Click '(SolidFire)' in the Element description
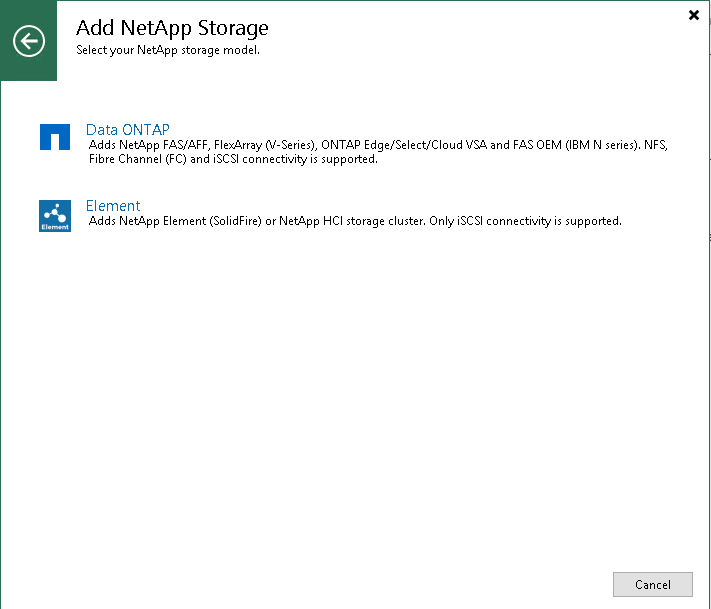This screenshot has width=711, height=609. (251, 221)
